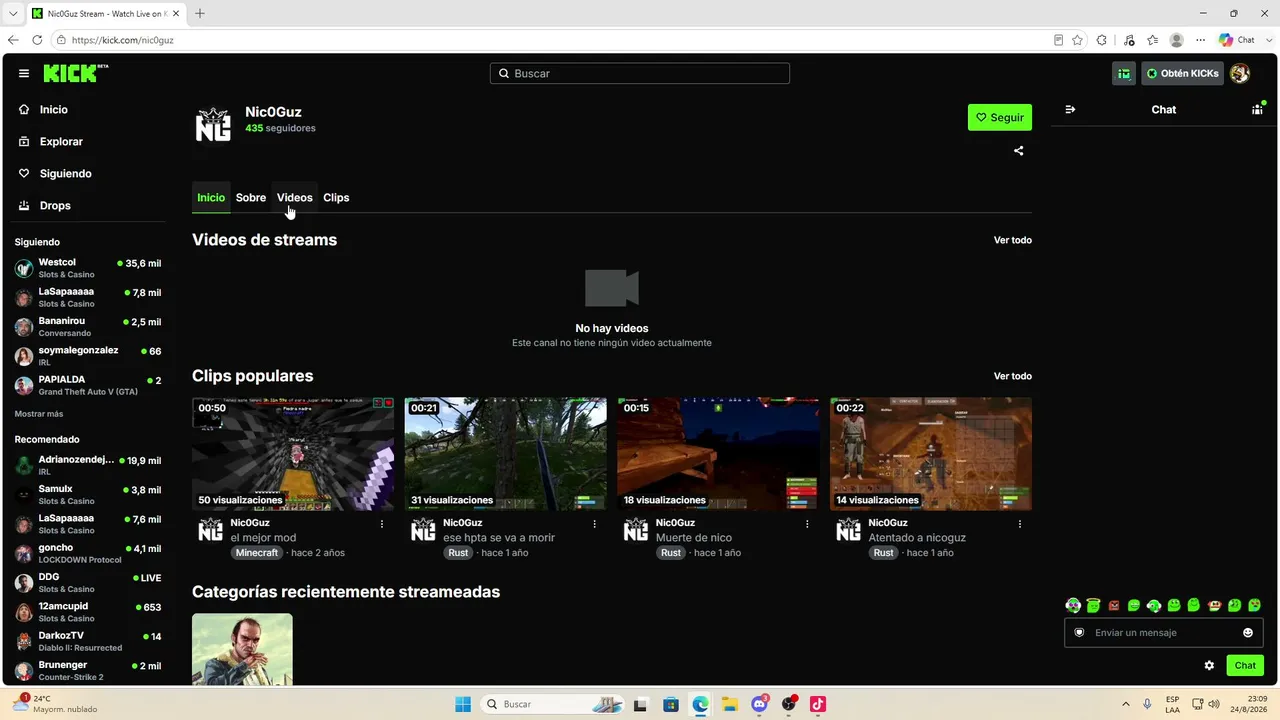Open options for clip 'ese hpta se va a morir'
This screenshot has height=720, width=1280.
point(595,523)
